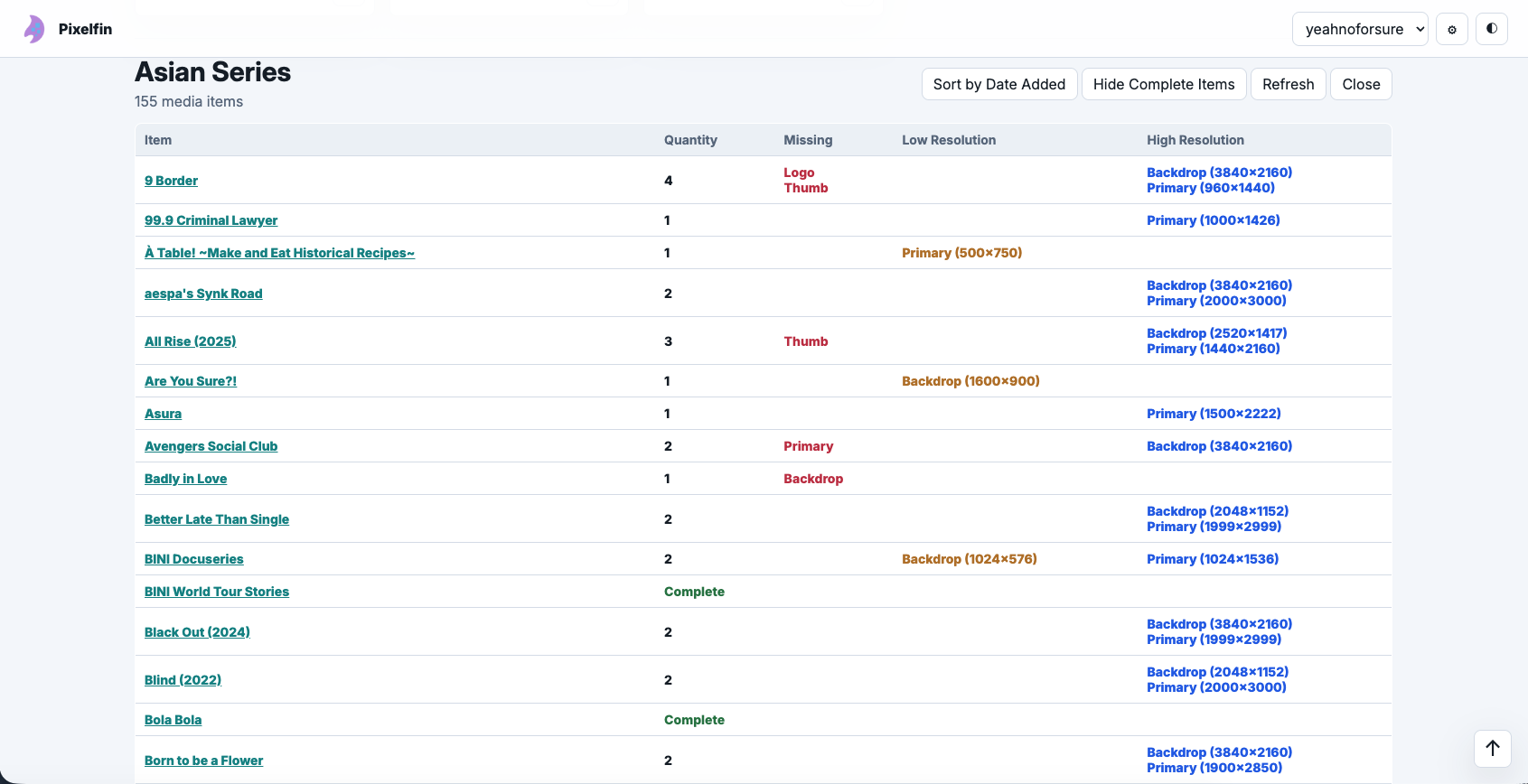Click Primary (500×750) low resolution entry

[x=961, y=253]
